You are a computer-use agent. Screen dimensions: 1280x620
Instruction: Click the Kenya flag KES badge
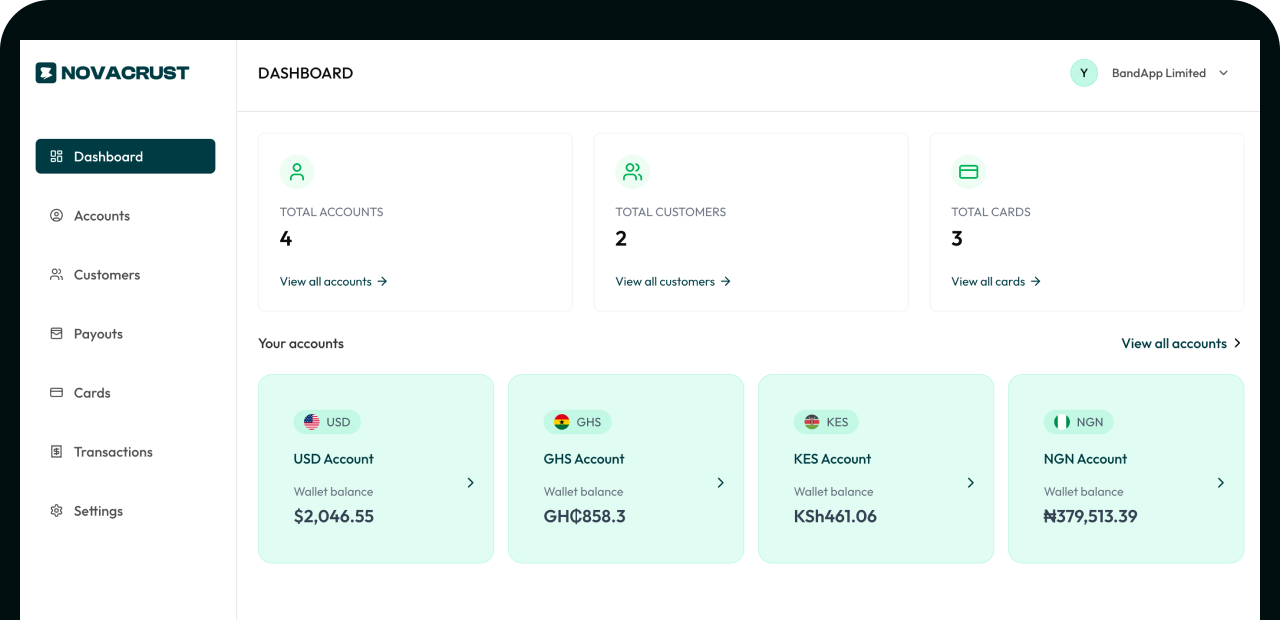coord(826,422)
